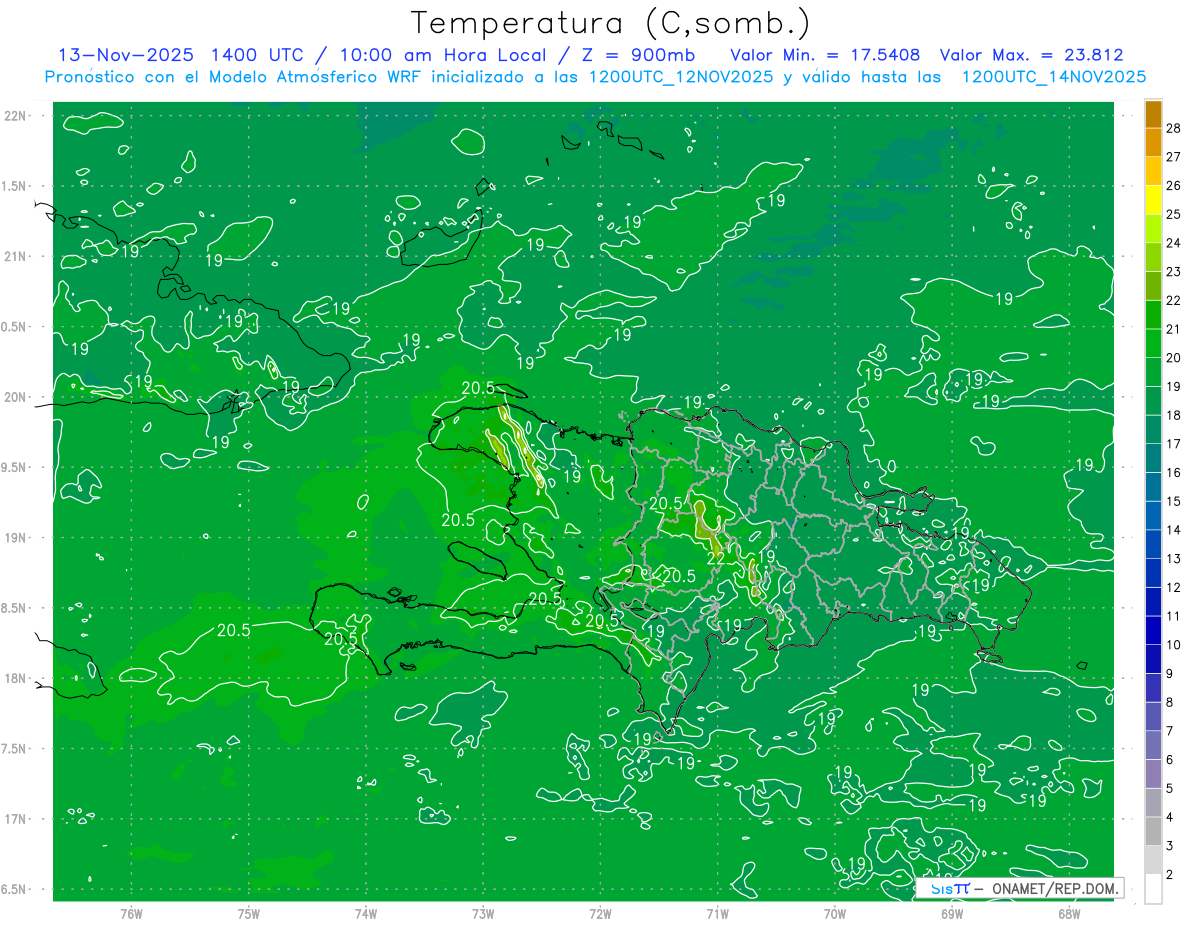The image size is (1200, 927).
Task: Click the color bar label '23'
Action: coord(1174,272)
